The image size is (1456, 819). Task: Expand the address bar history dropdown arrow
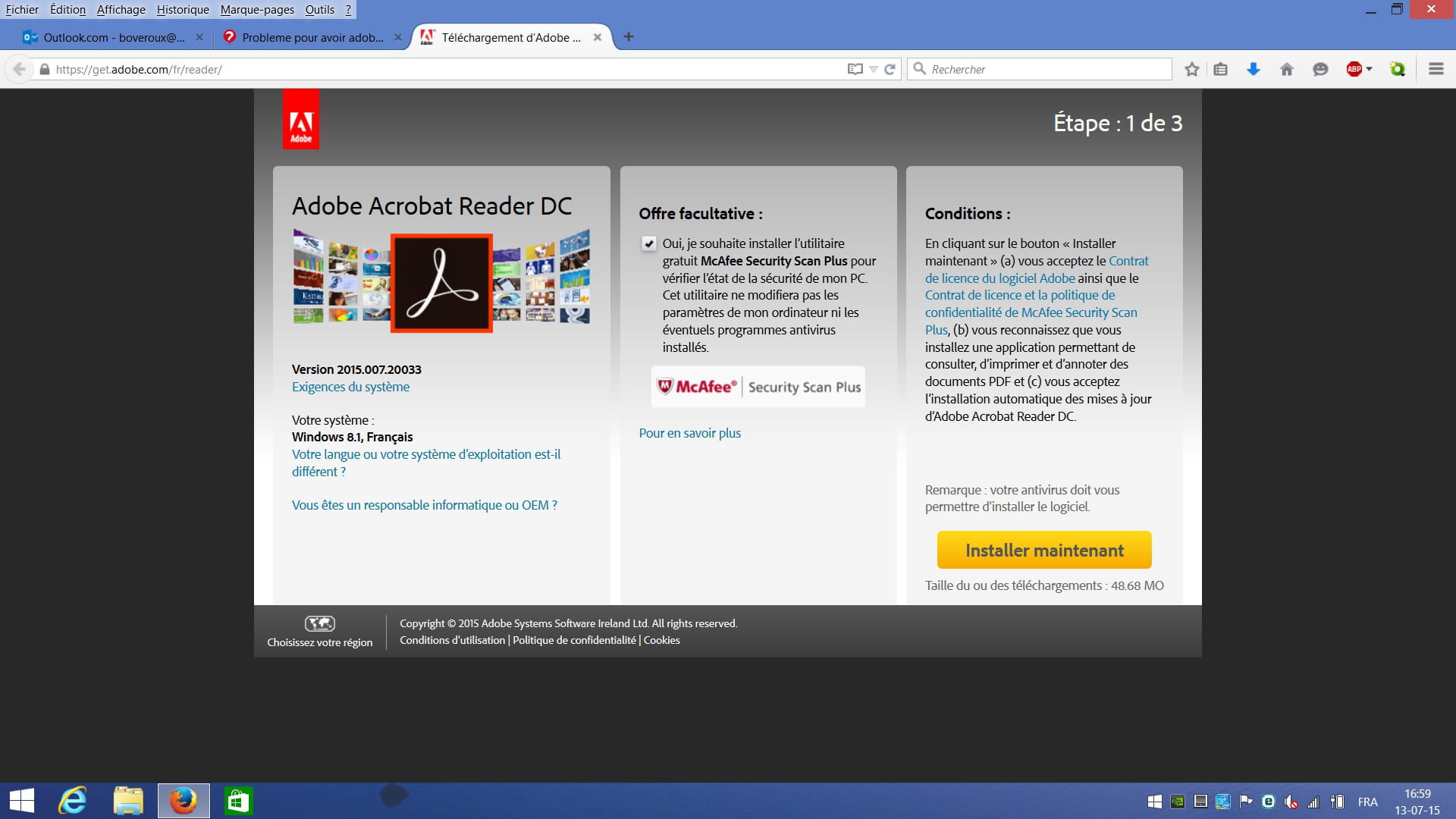(874, 69)
